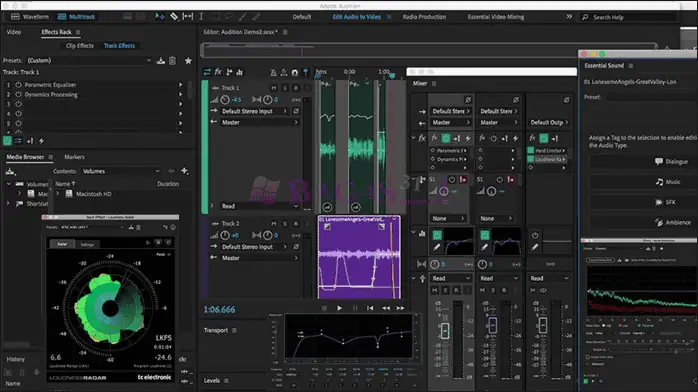This screenshot has width=698, height=392.
Task: Open Track 2 Default Stereo Input dropdown
Action: point(254,247)
